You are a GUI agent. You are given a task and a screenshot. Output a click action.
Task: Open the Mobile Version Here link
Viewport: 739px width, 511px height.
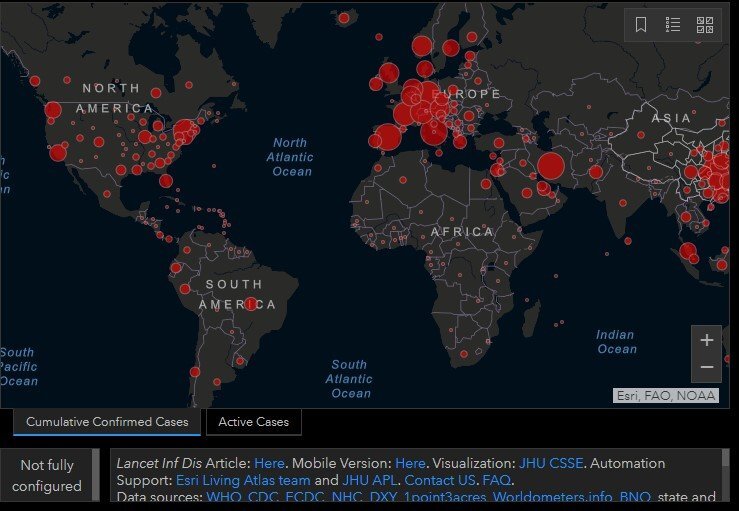(x=410, y=463)
